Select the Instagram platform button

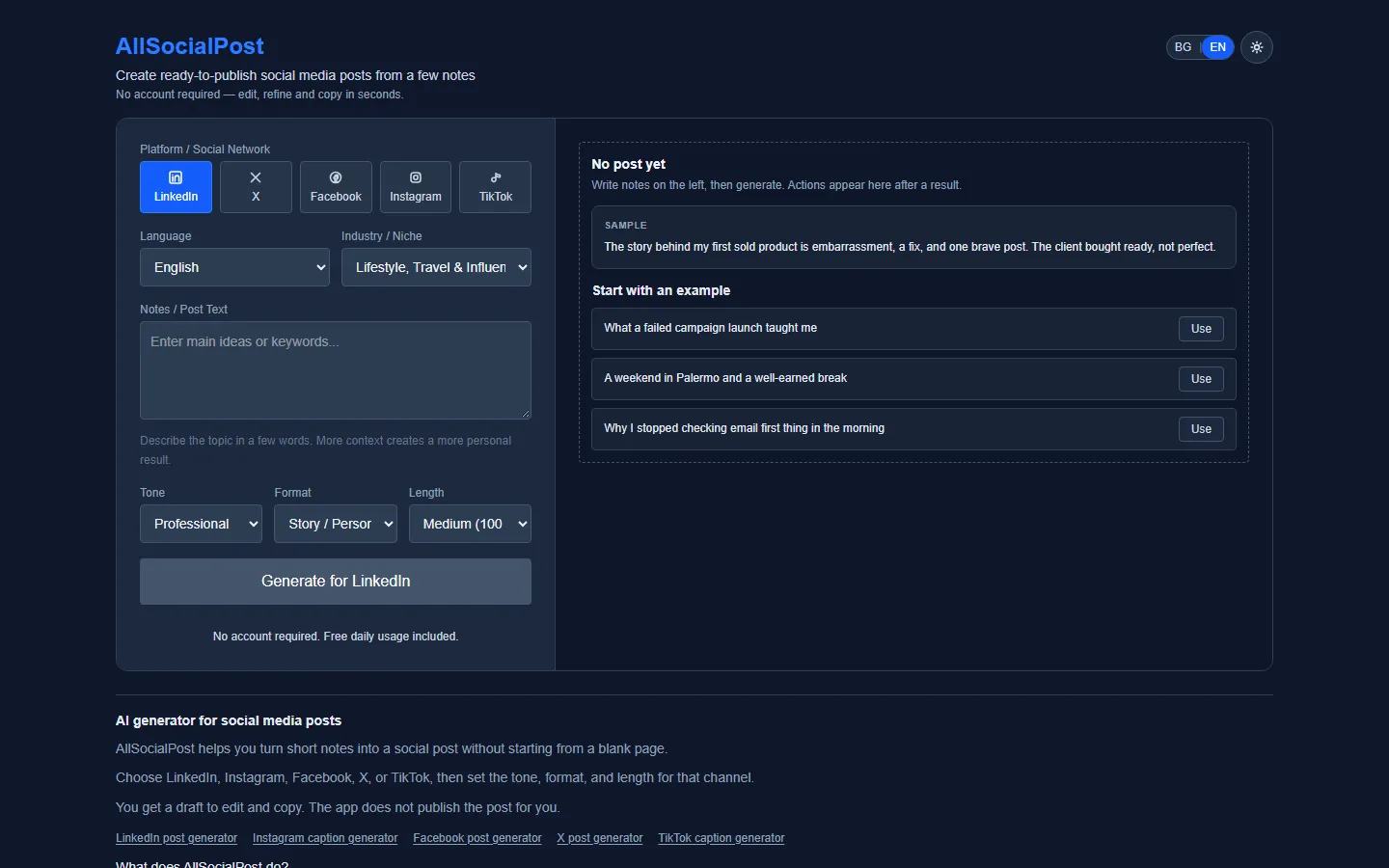pos(416,187)
